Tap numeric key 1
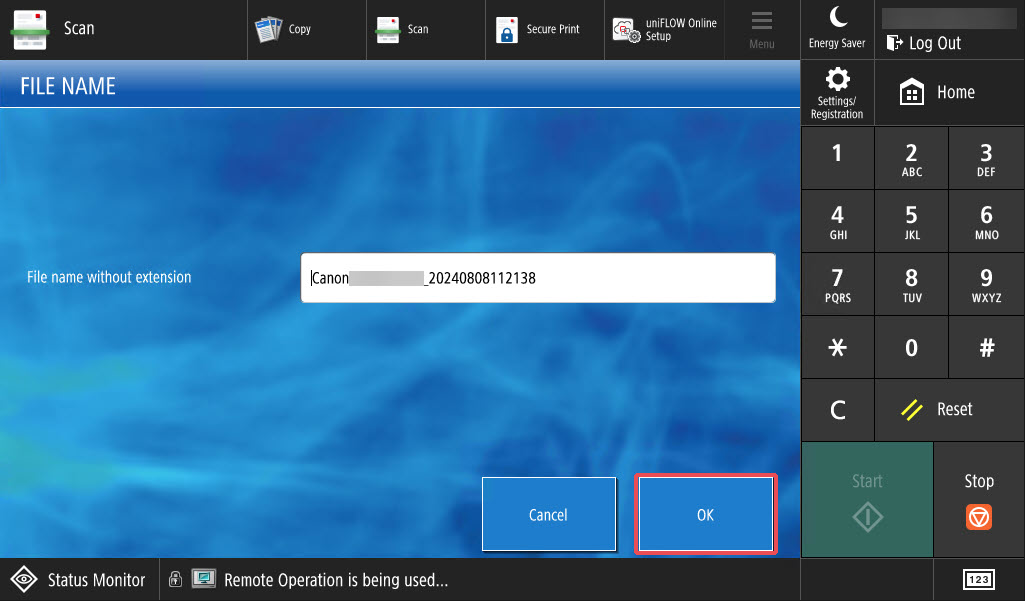This screenshot has width=1025, height=601. (x=837, y=158)
